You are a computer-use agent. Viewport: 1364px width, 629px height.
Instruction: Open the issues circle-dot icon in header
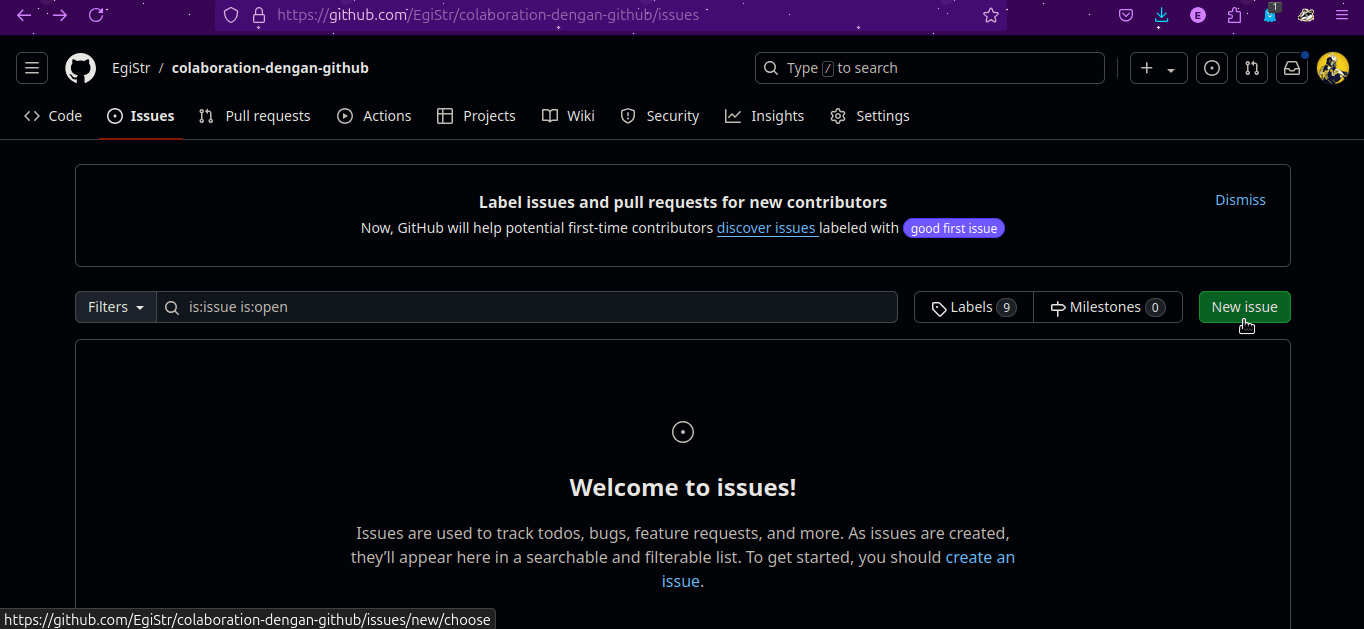[x=1212, y=68]
